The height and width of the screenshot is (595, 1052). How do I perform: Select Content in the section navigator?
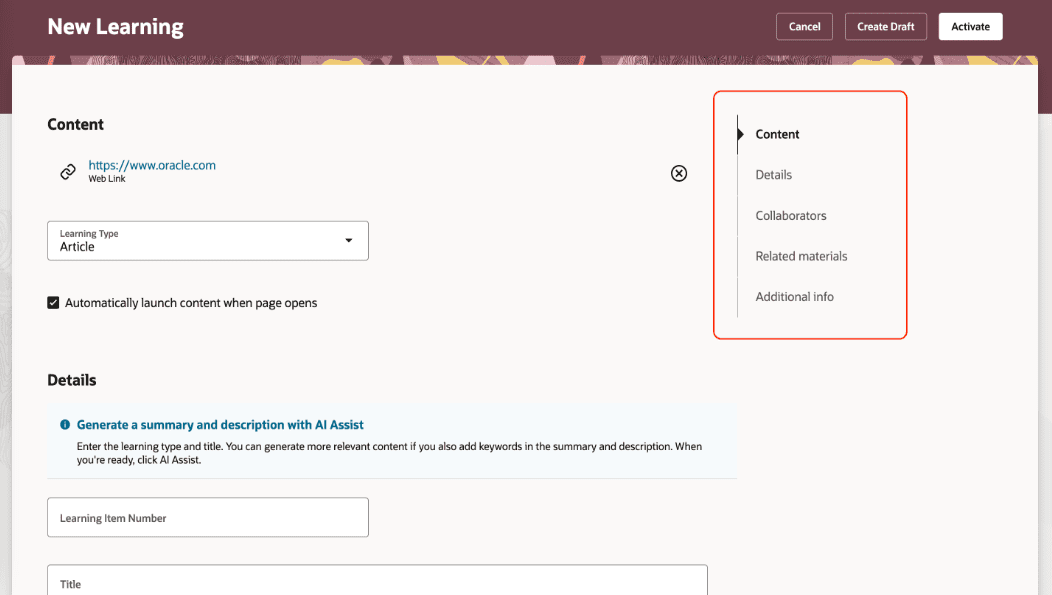tap(777, 133)
